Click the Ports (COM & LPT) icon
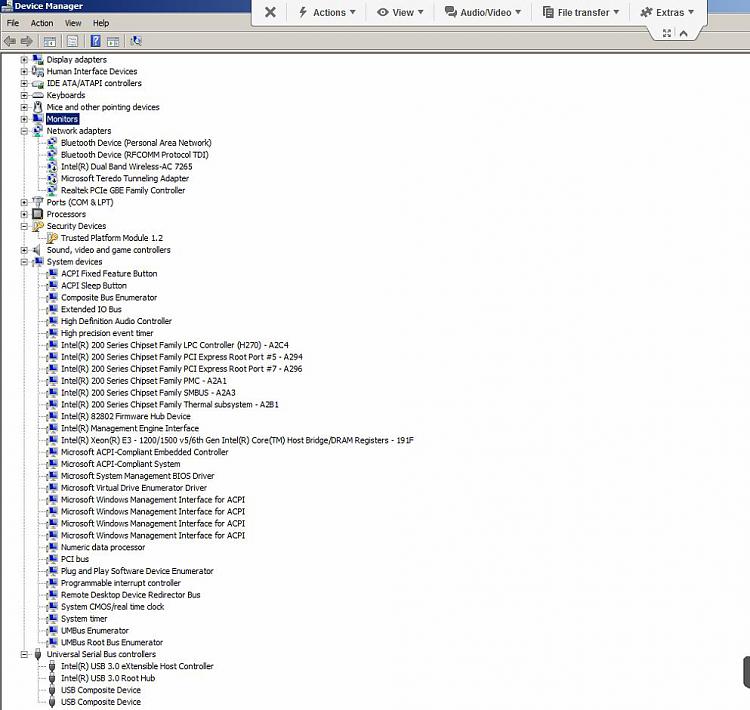Screen dimensions: 750x710 coord(38,202)
